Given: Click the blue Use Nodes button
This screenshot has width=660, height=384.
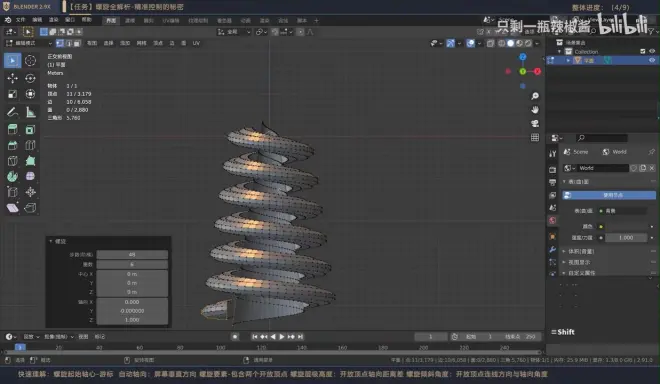Looking at the screenshot, I should pos(609,195).
